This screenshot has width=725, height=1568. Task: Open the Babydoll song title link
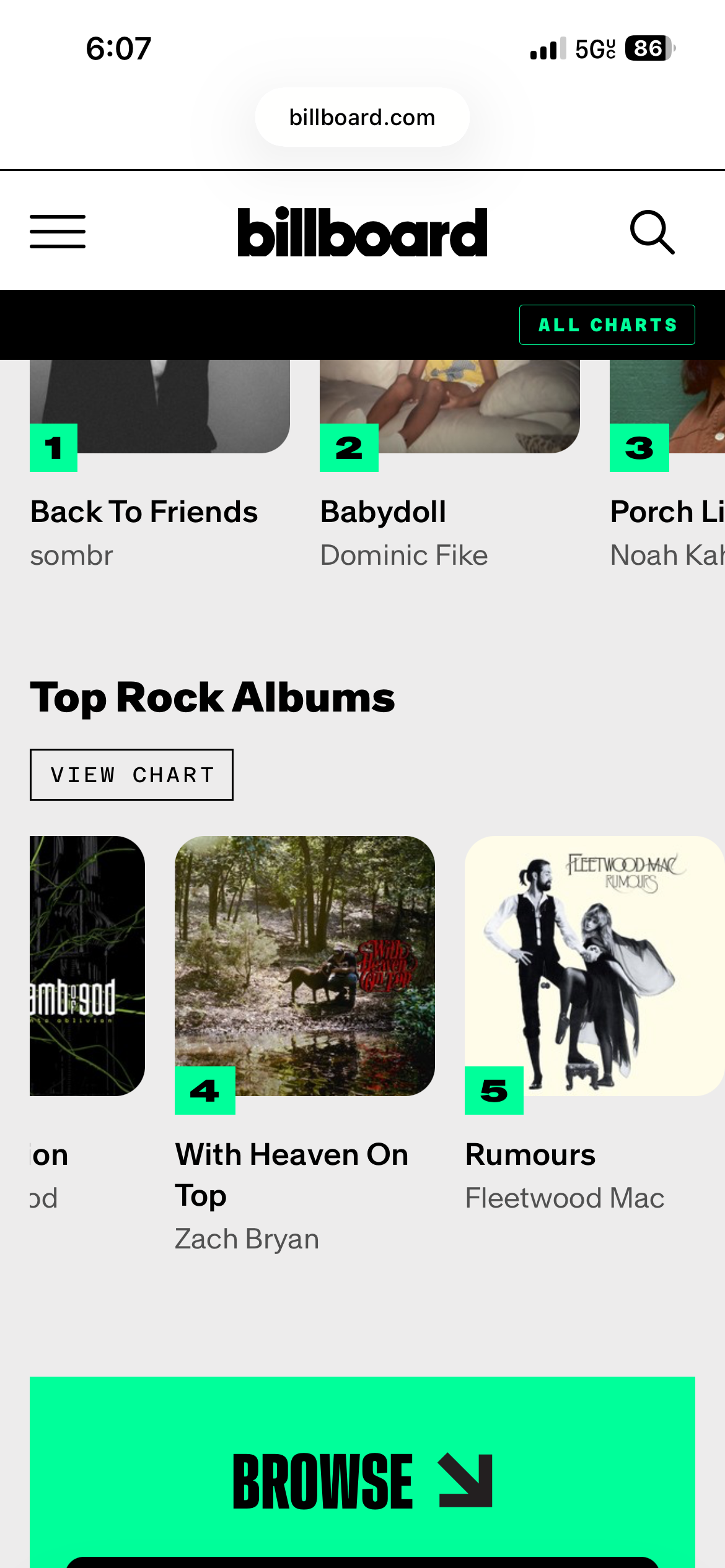click(x=383, y=512)
